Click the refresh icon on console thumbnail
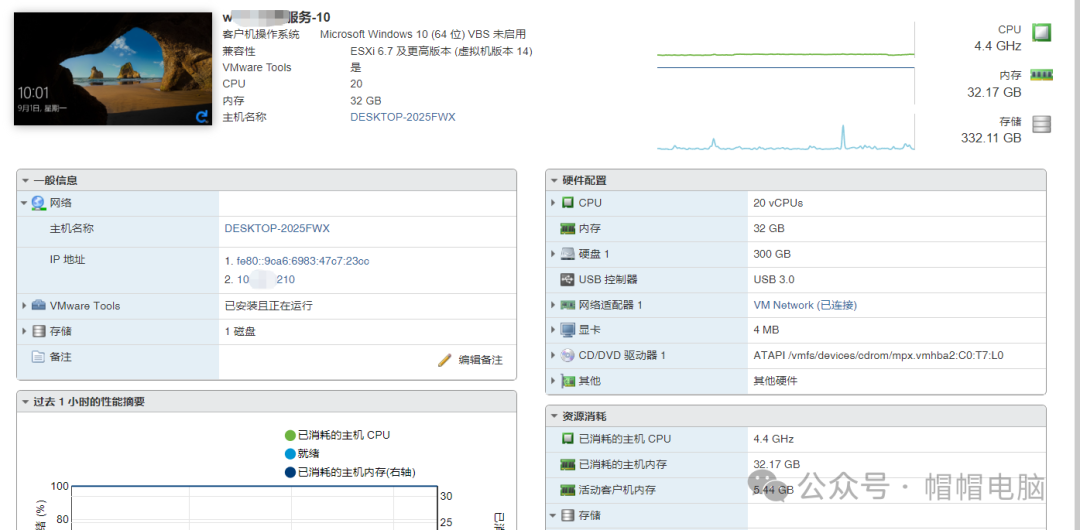Screen dimensions: 1080x530 [x=202, y=116]
